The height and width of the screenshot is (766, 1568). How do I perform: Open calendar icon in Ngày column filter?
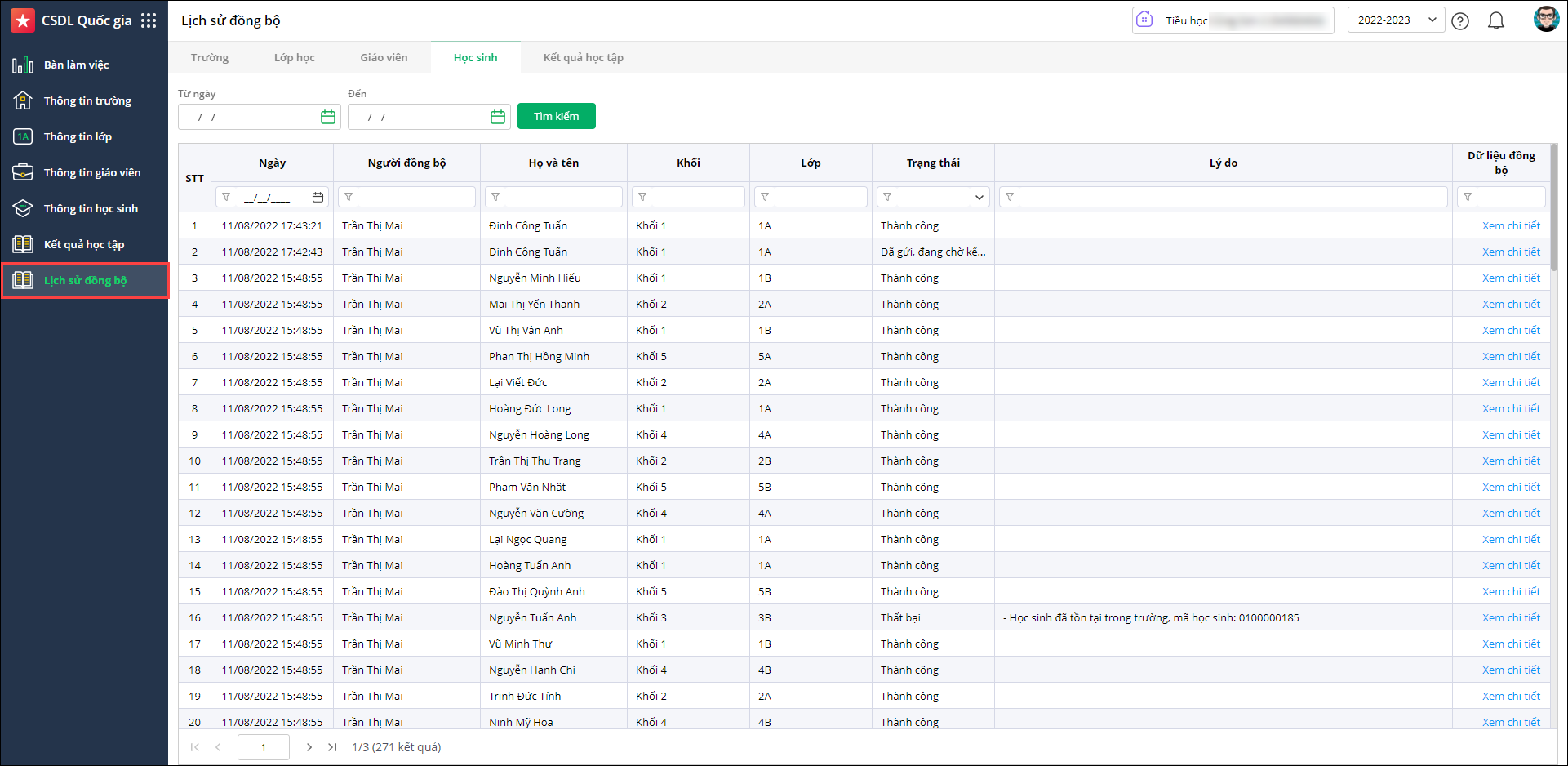coord(318,197)
